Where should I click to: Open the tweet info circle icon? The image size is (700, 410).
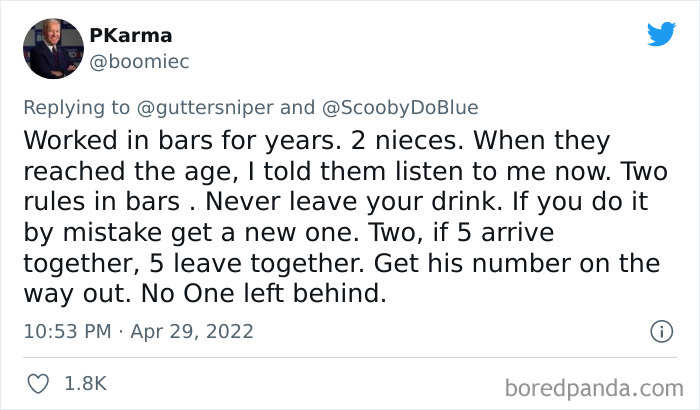point(660,330)
